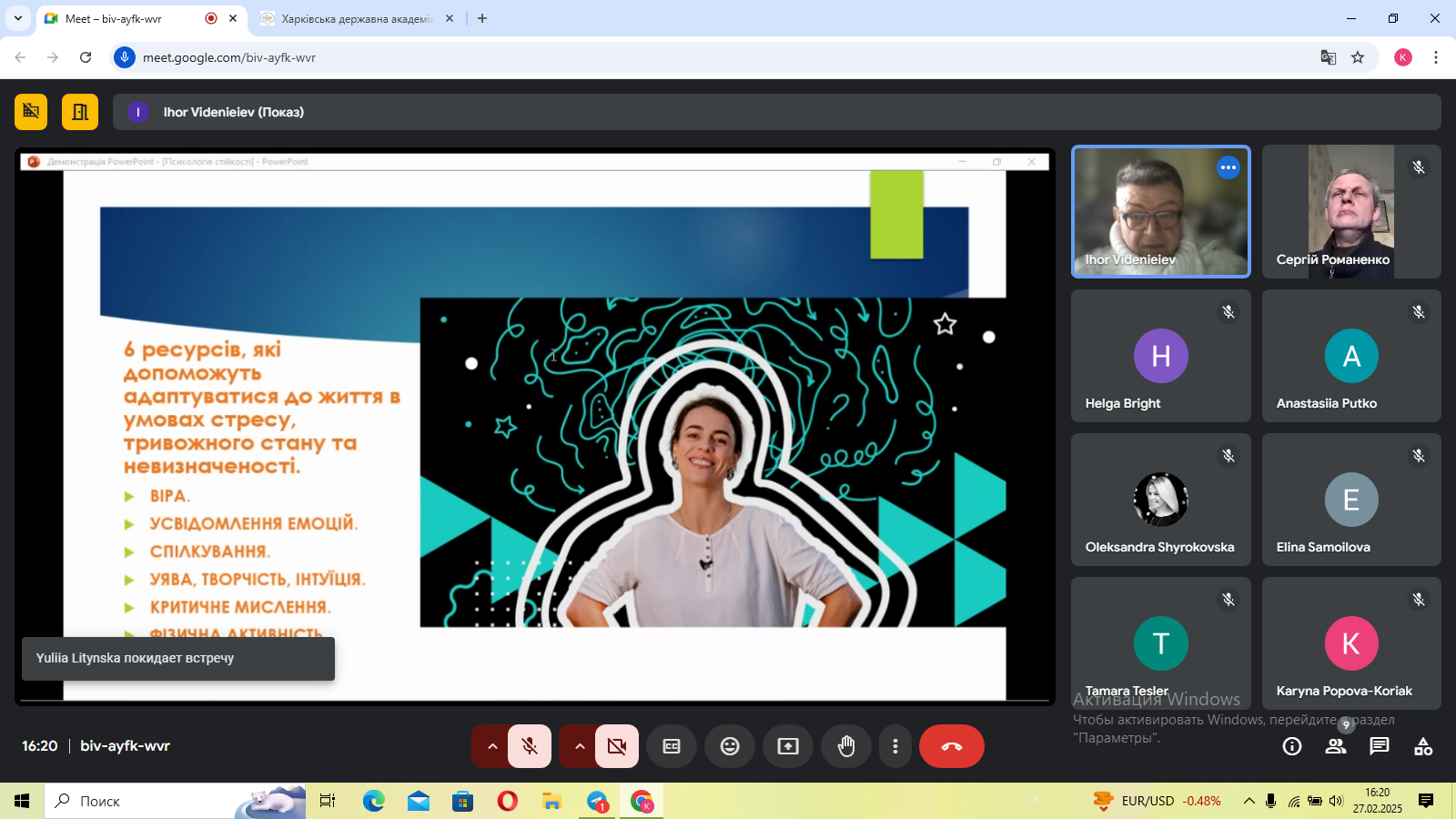Open Windows notification center icon

click(x=1426, y=801)
